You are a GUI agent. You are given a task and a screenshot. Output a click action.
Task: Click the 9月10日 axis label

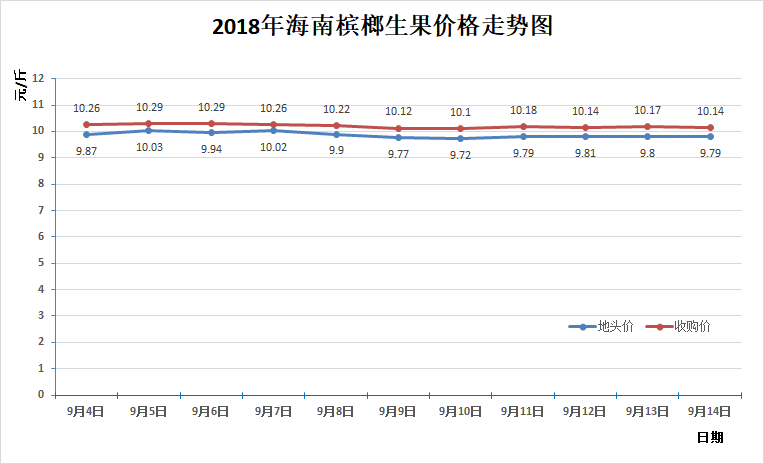(460, 411)
